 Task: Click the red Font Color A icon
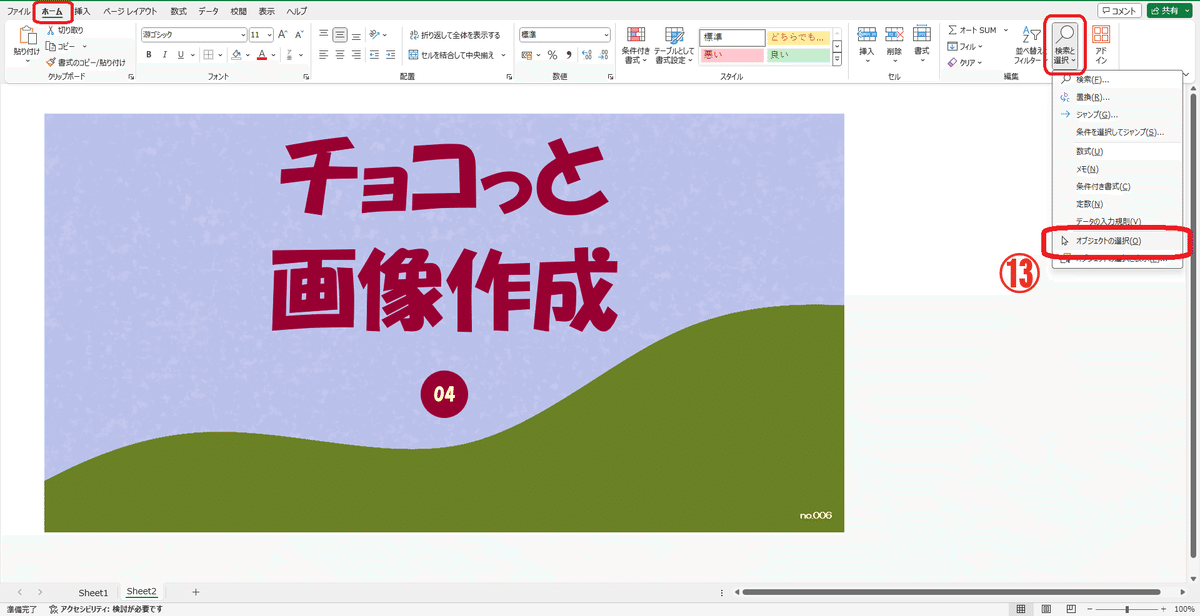click(x=261, y=55)
